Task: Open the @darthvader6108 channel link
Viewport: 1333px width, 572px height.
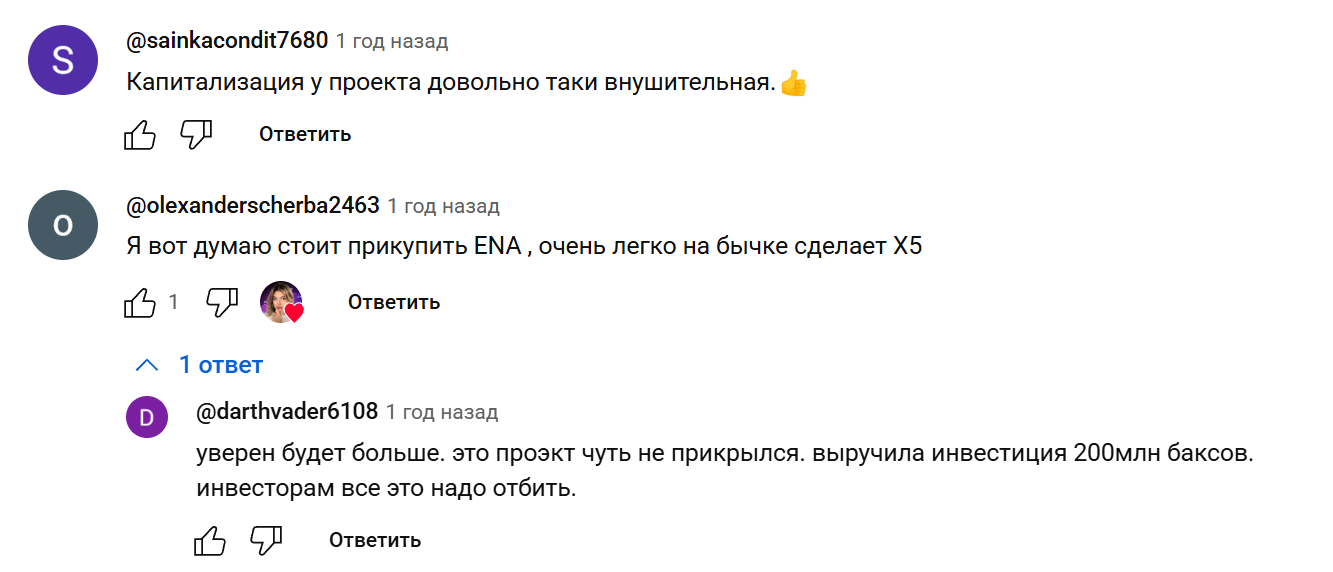Action: 287,412
